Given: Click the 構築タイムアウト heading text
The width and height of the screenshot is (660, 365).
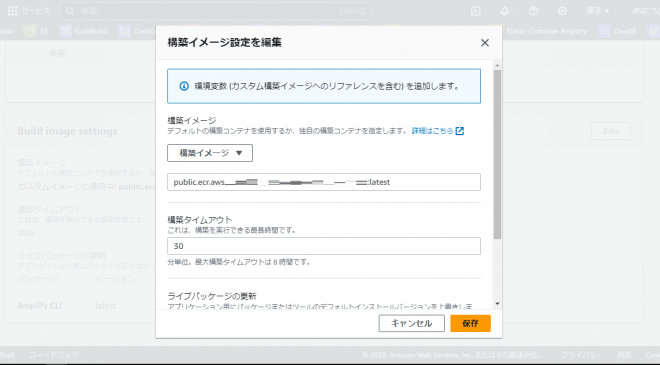Looking at the screenshot, I should pos(200,220).
